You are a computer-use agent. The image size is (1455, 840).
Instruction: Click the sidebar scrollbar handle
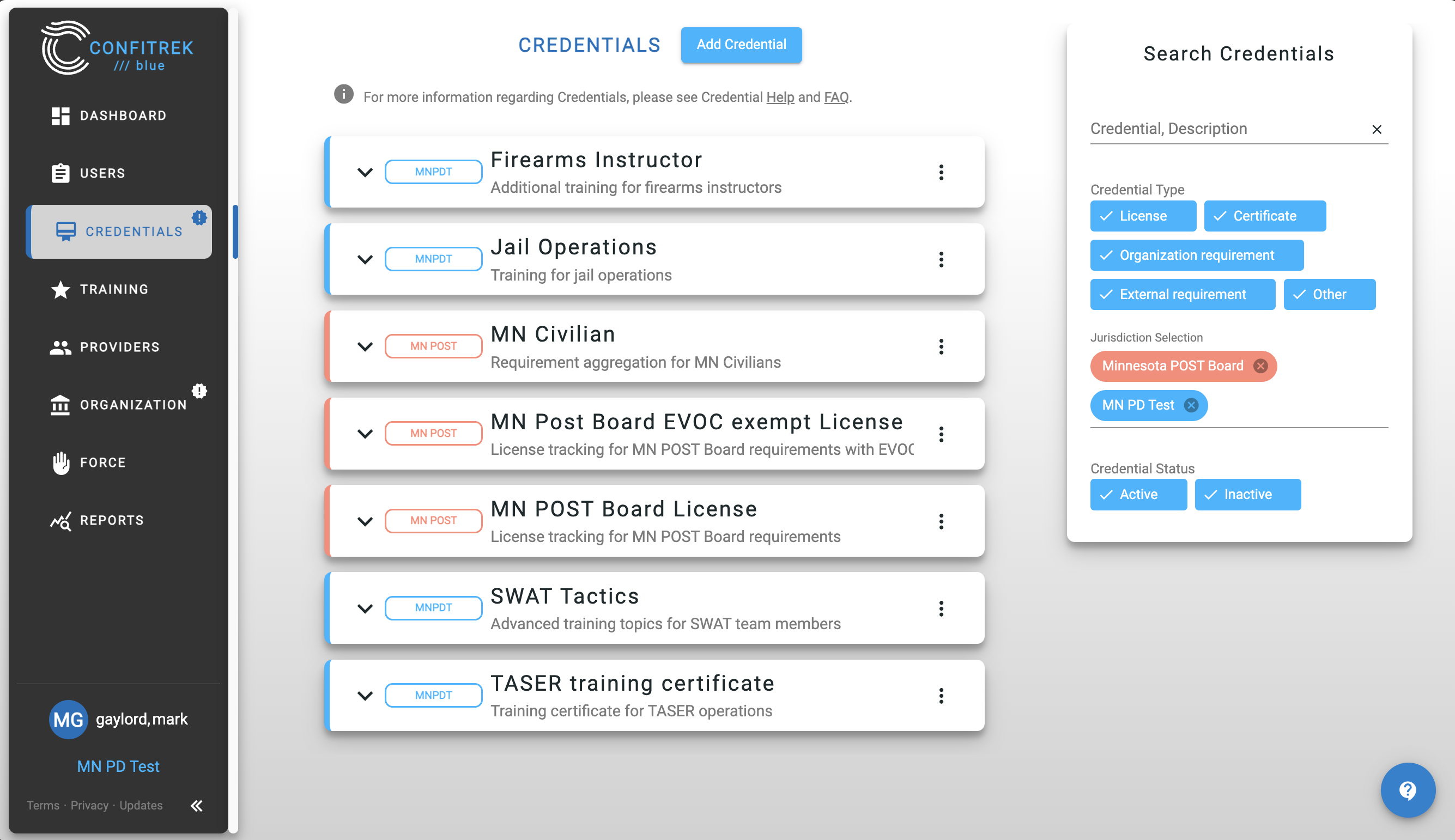point(234,232)
